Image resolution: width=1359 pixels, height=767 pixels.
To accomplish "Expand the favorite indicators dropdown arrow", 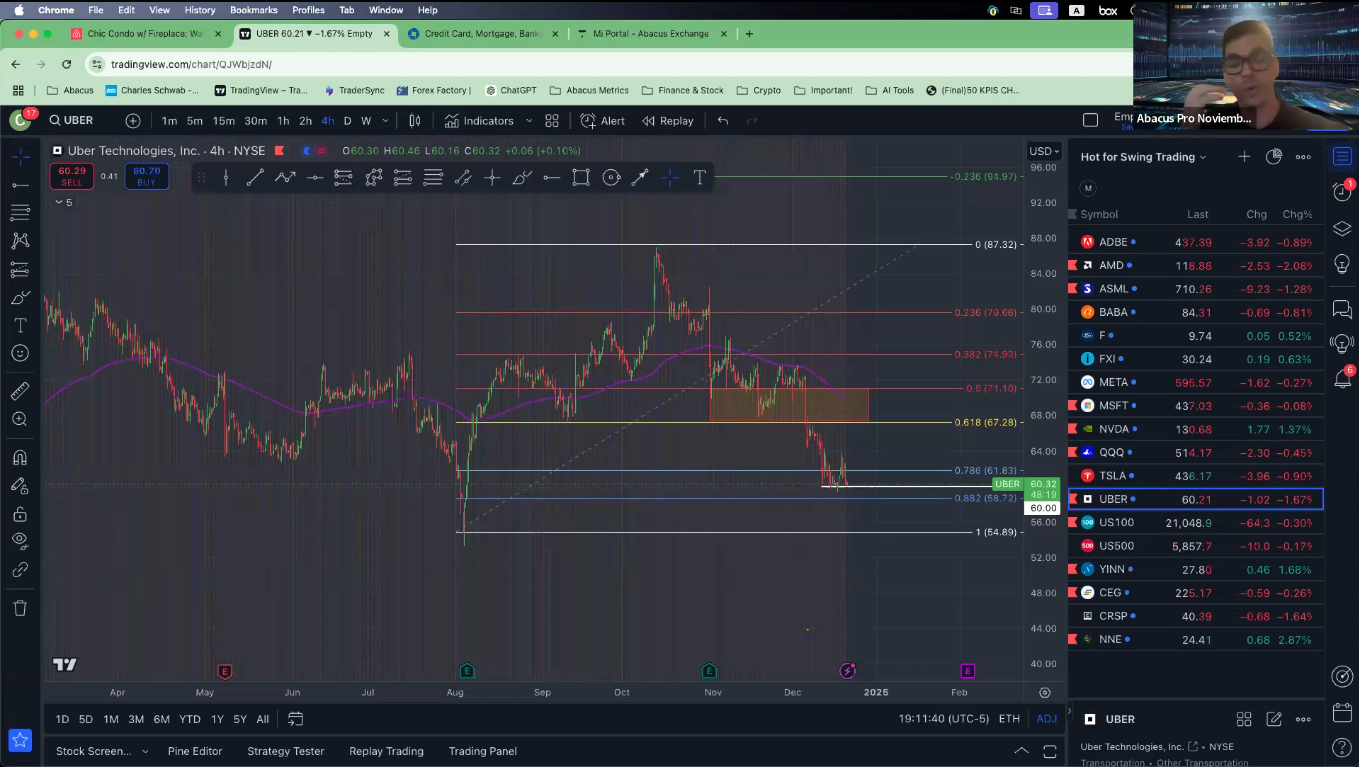I will [529, 121].
